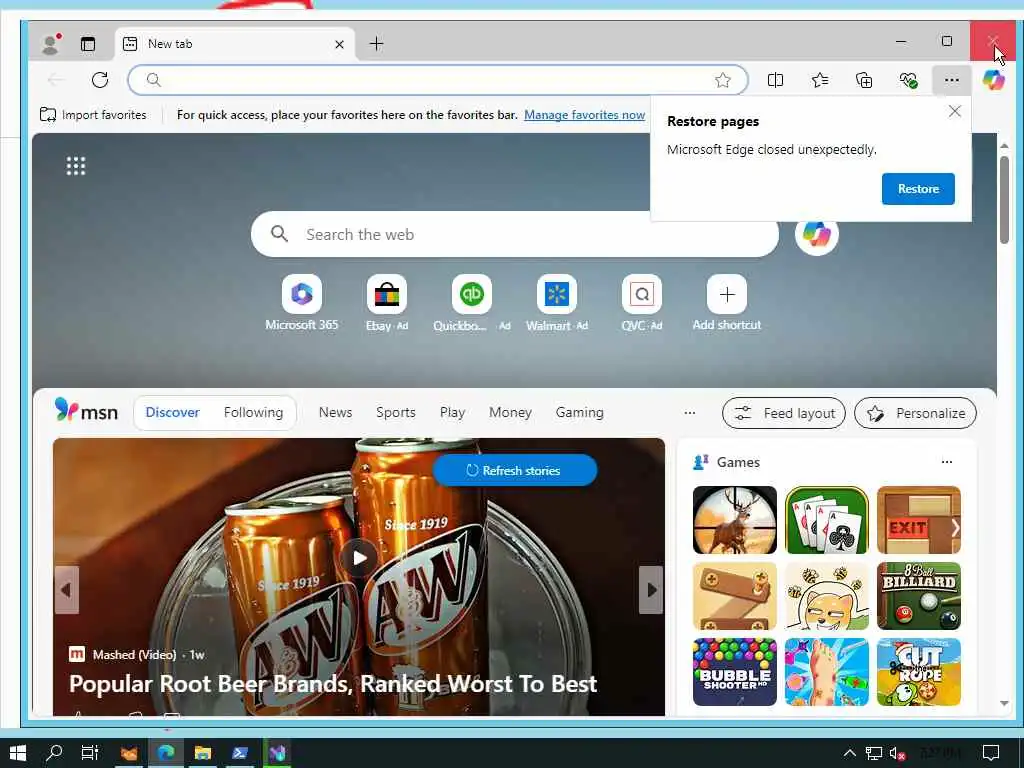Open Popular Root Beer Brands headline

point(332,684)
